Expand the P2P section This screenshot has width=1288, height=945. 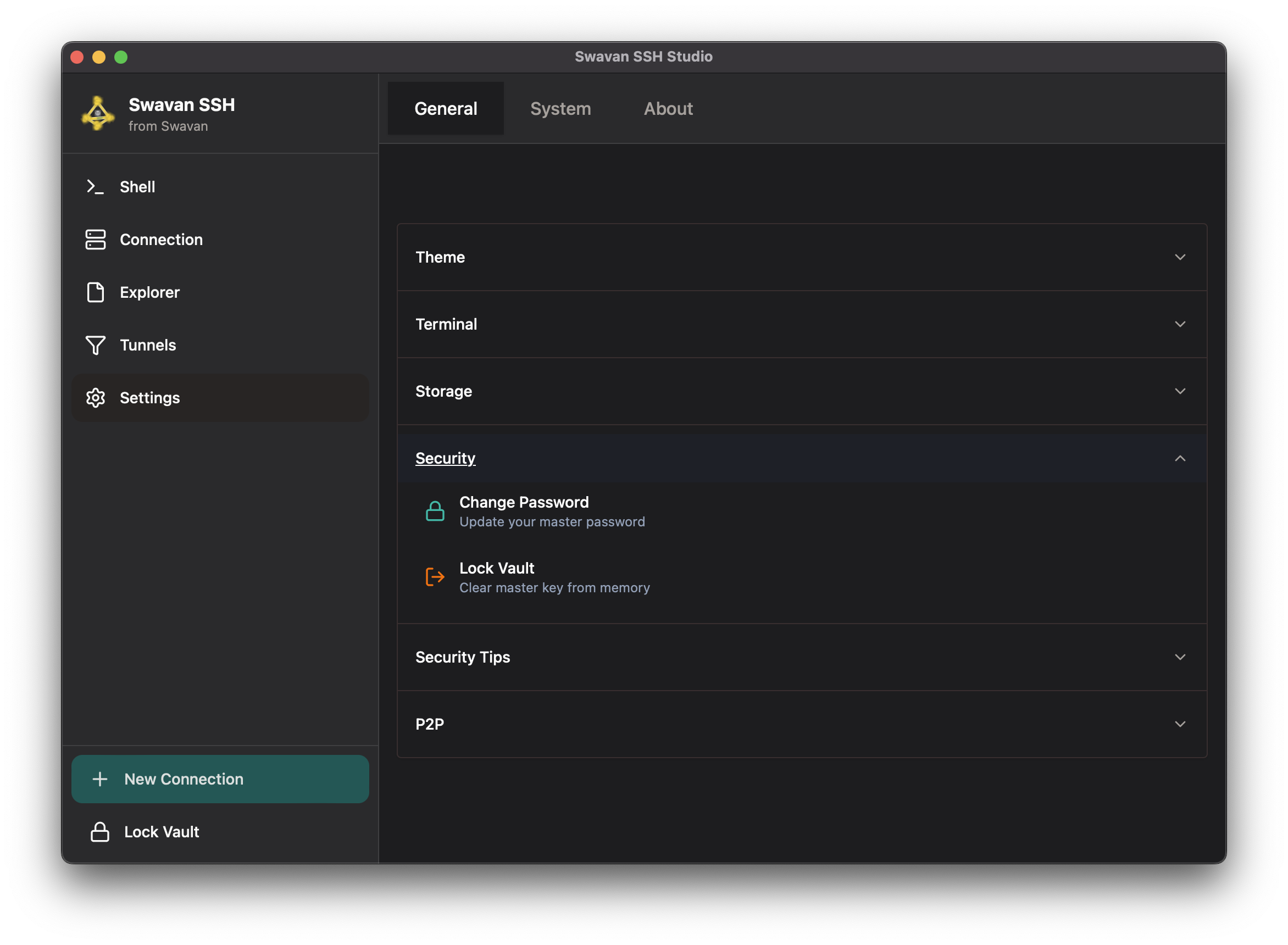[x=1180, y=724]
